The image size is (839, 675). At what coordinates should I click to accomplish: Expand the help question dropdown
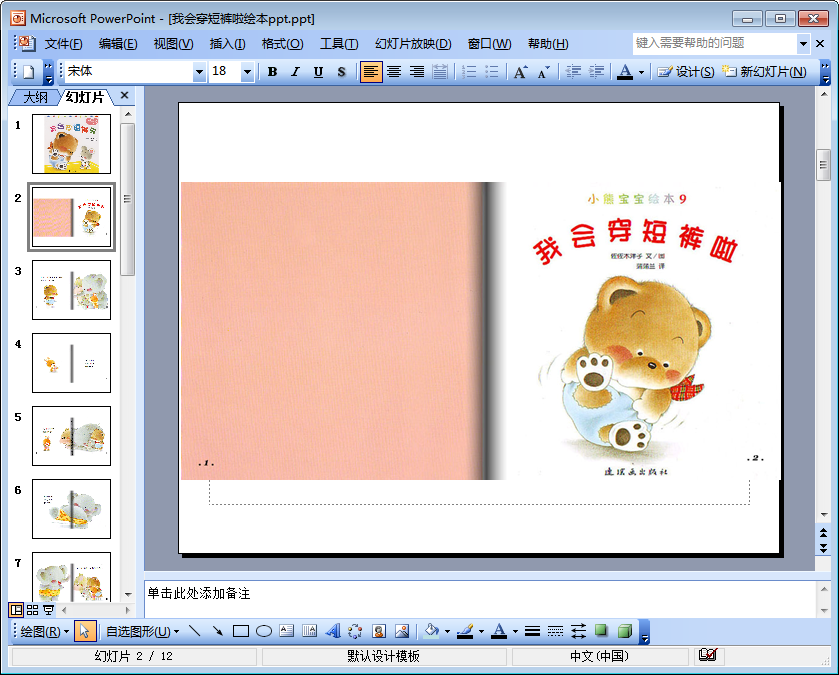pyautogui.click(x=803, y=44)
